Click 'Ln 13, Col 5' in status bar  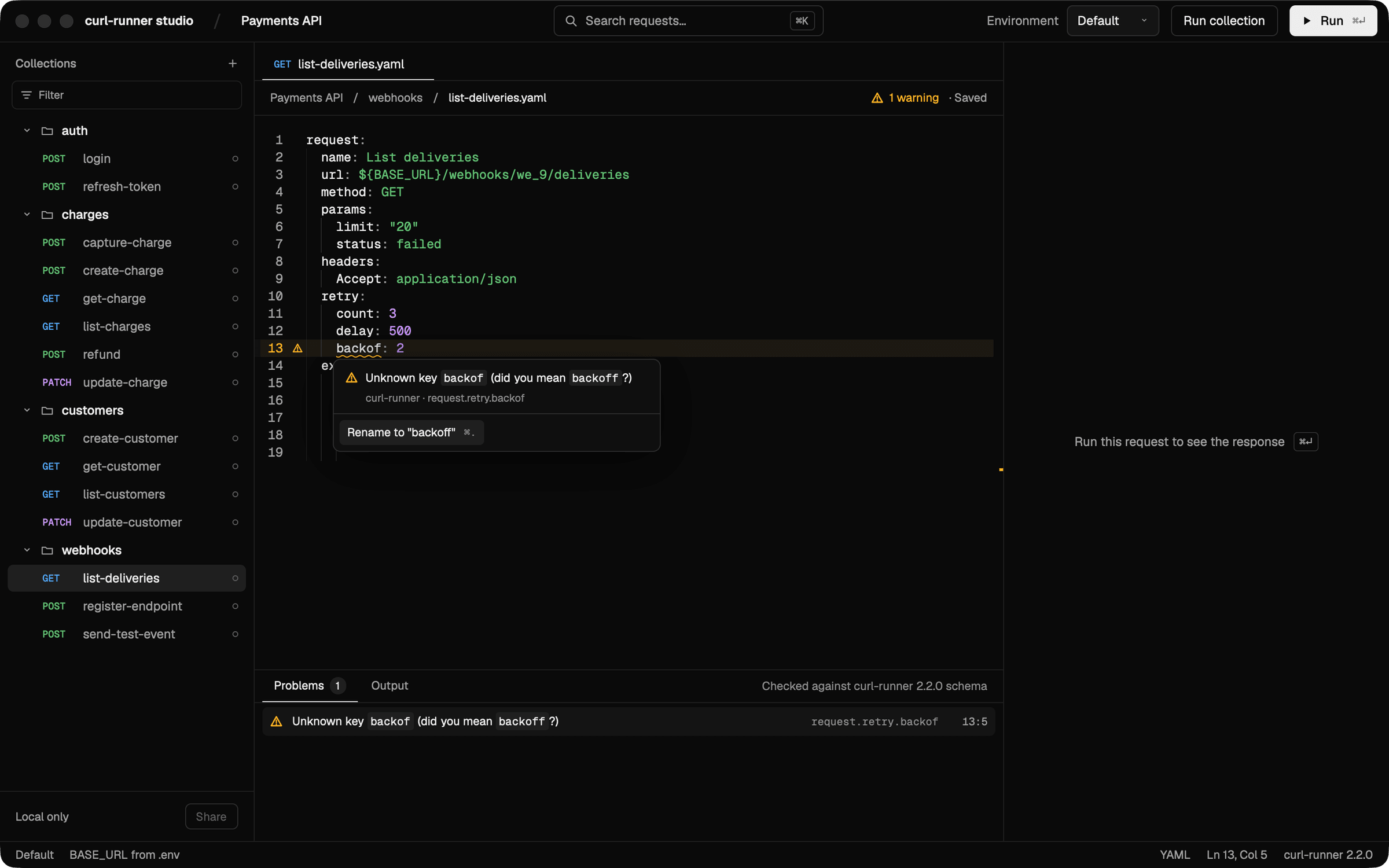pos(1236,855)
